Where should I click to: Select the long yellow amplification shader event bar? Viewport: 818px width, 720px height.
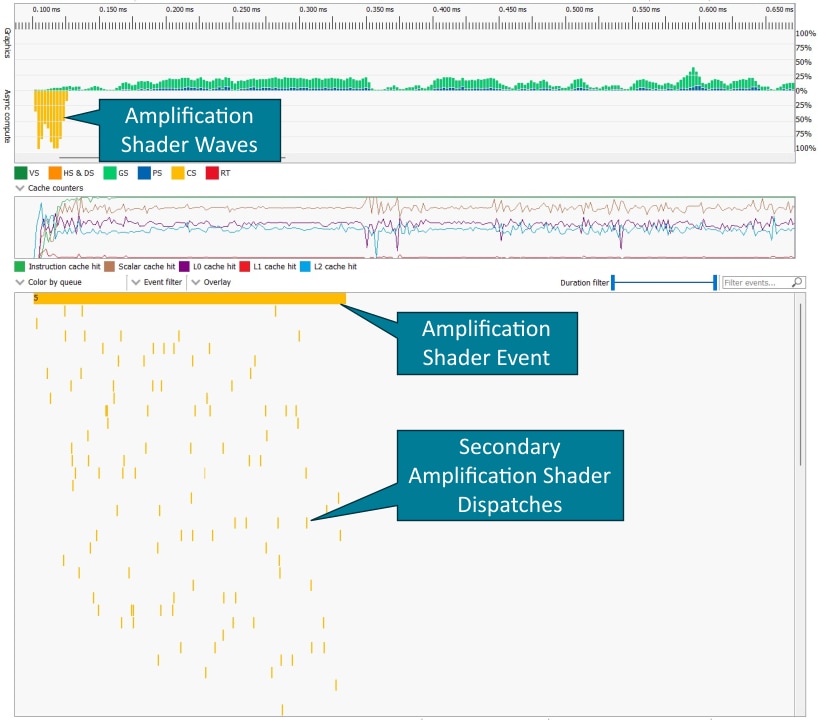tap(190, 298)
